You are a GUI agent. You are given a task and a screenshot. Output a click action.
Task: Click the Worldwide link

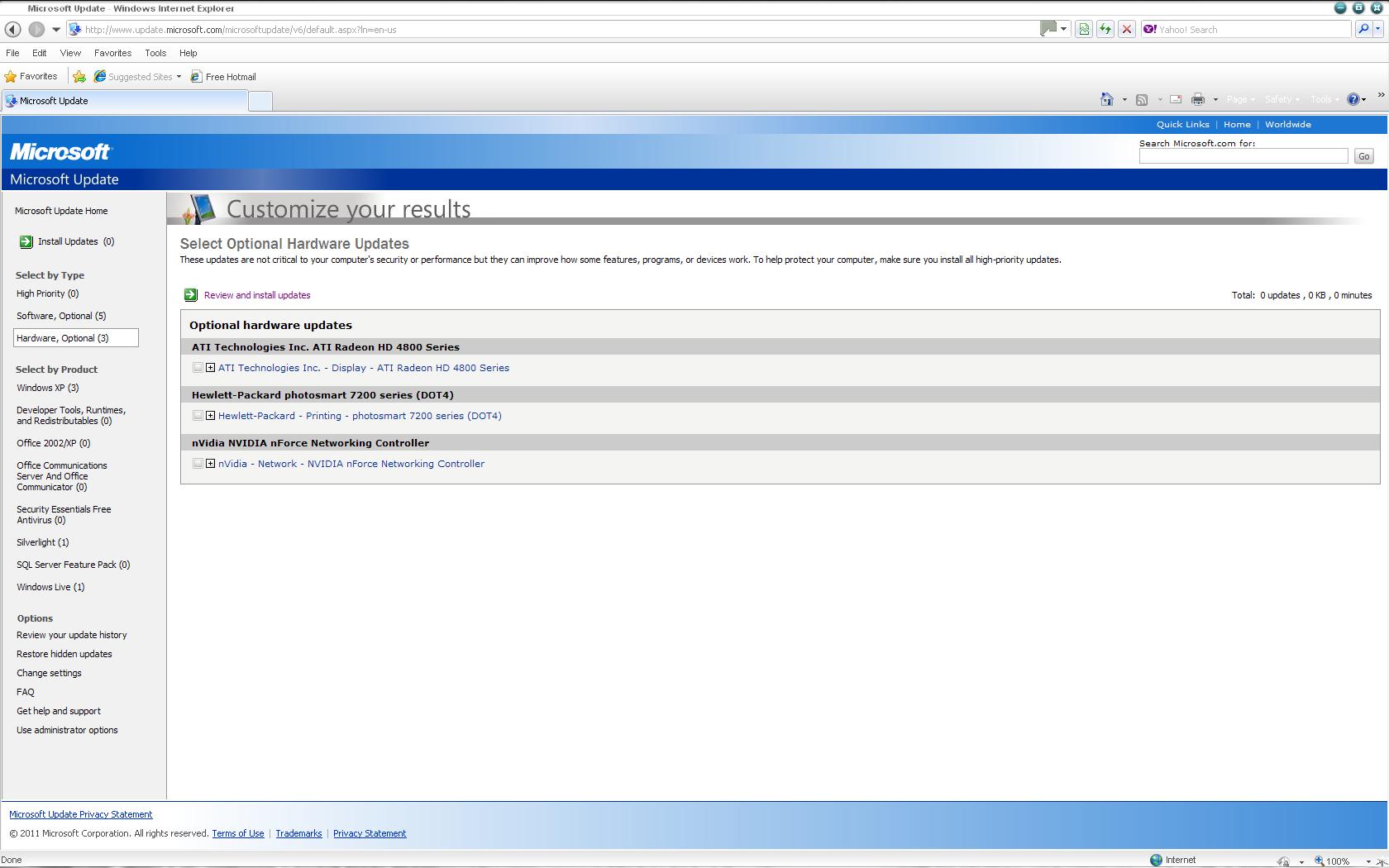(1287, 125)
